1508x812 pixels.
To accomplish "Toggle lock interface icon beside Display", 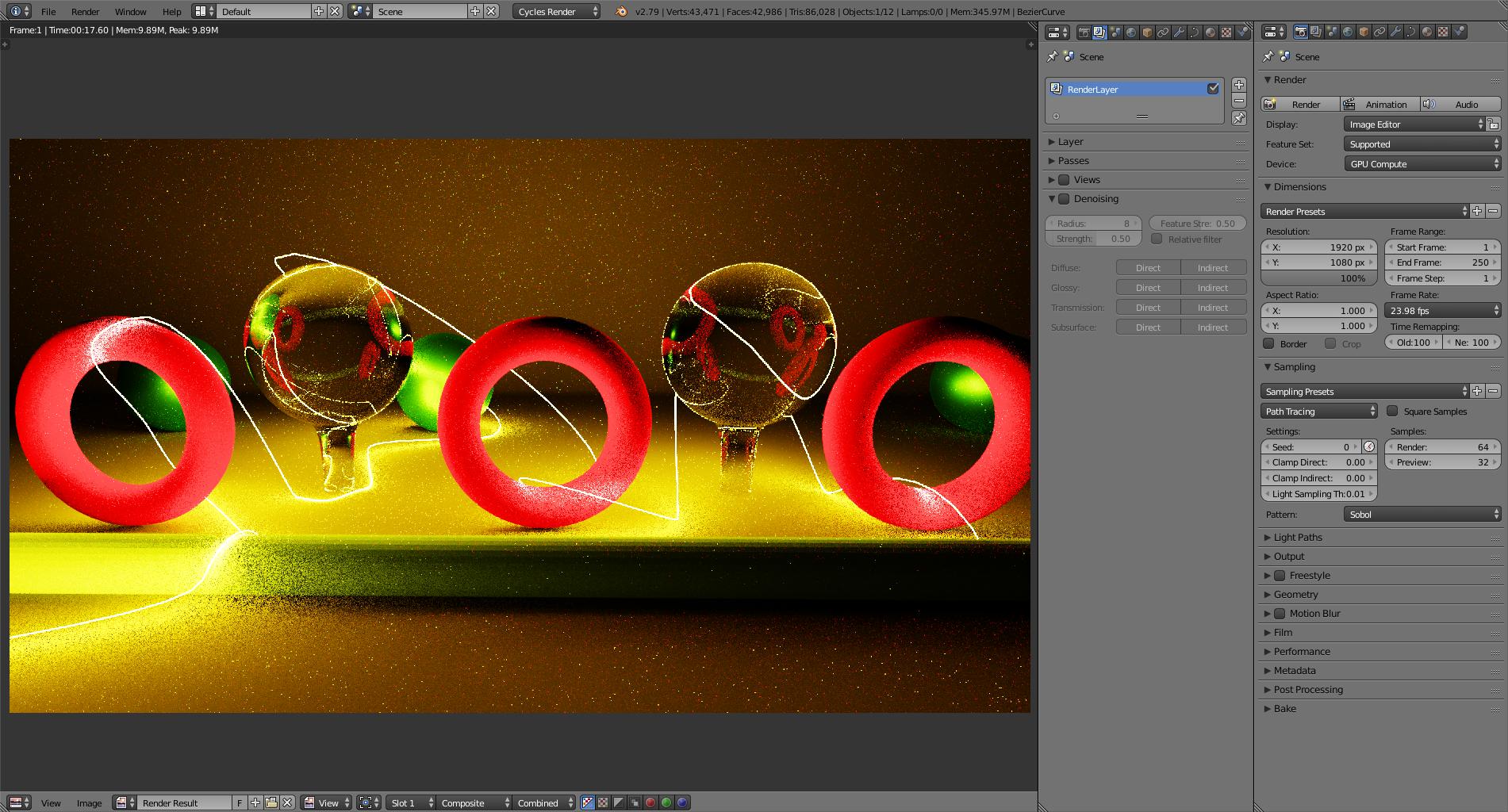I will [1493, 124].
